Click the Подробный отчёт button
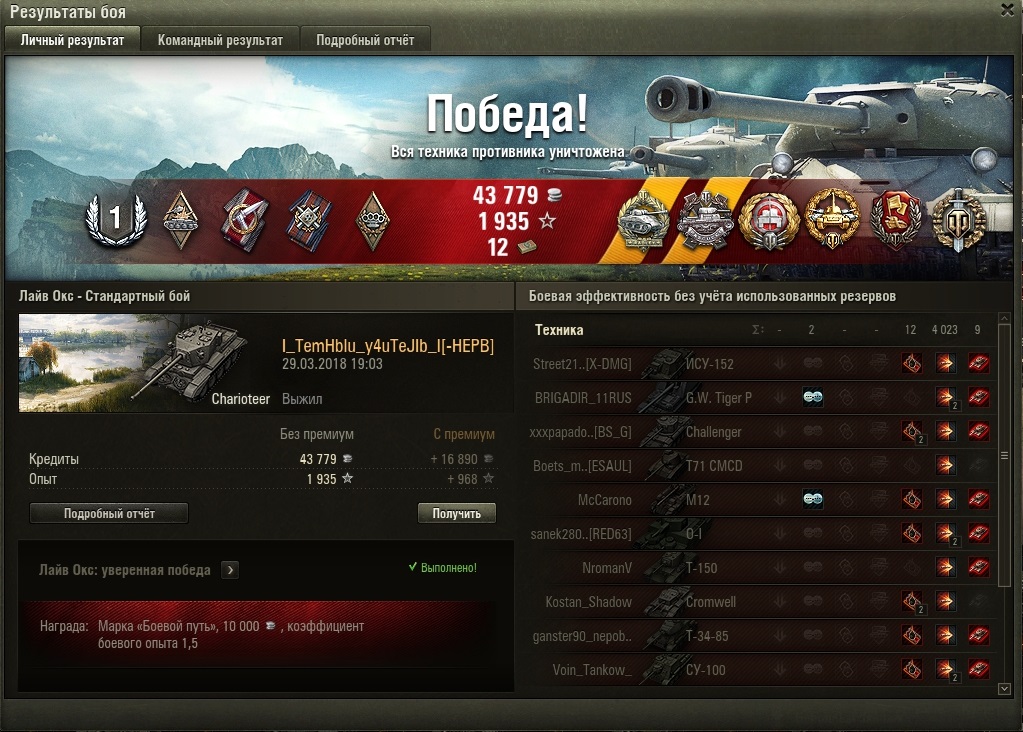 (x=109, y=513)
